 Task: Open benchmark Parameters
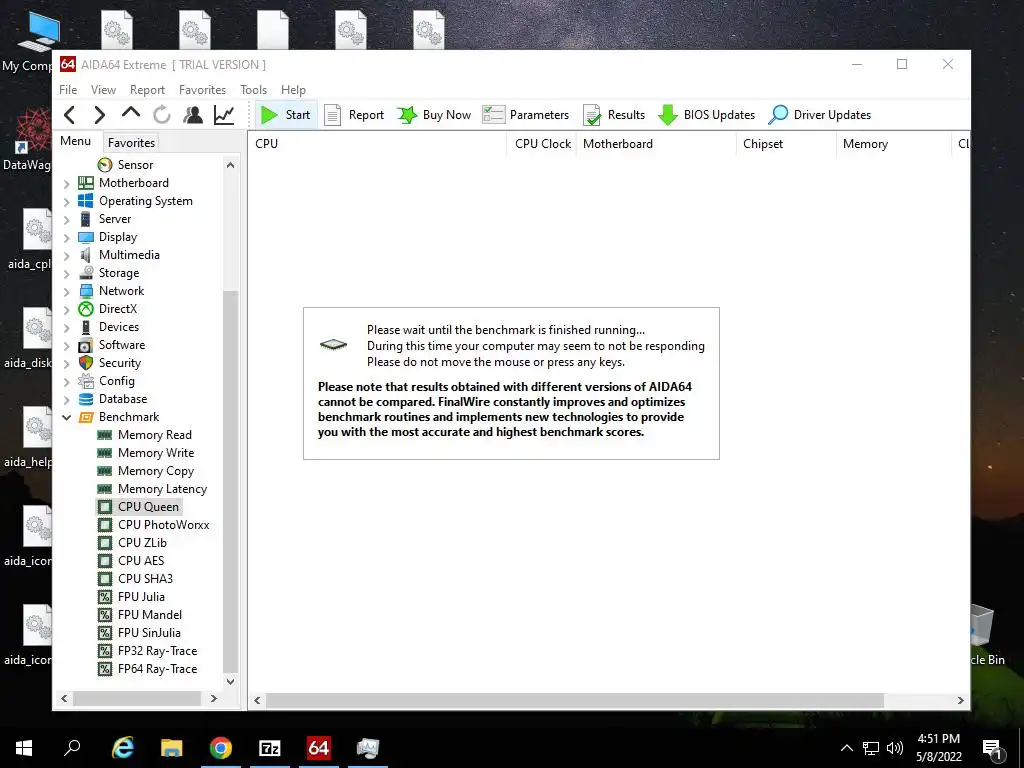click(526, 115)
